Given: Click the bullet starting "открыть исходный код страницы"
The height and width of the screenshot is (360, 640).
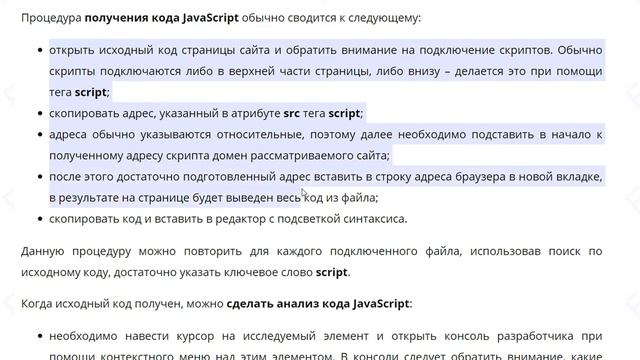Looking at the screenshot, I should (326, 71).
